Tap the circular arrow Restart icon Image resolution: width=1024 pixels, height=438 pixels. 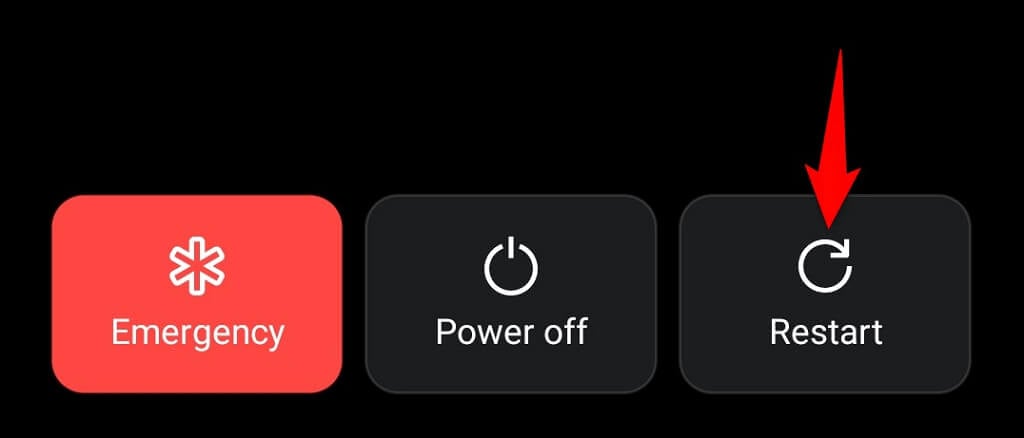[825, 265]
